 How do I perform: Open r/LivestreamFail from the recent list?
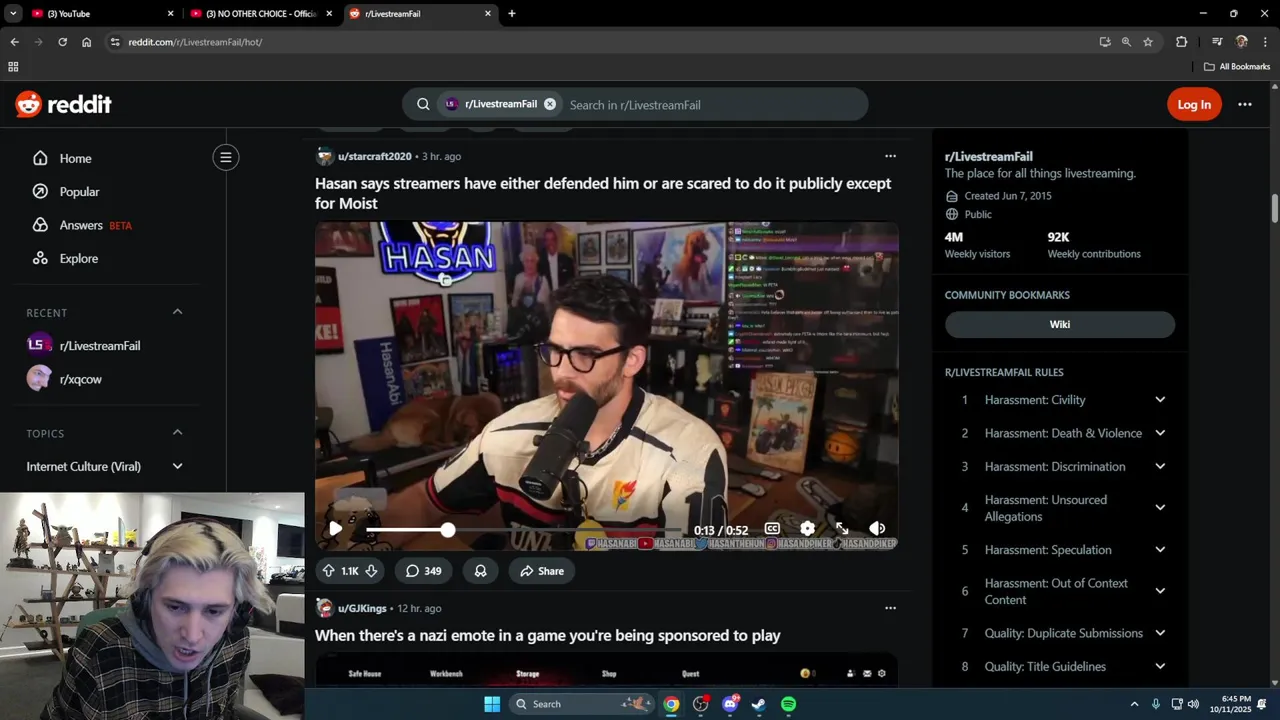tap(99, 345)
